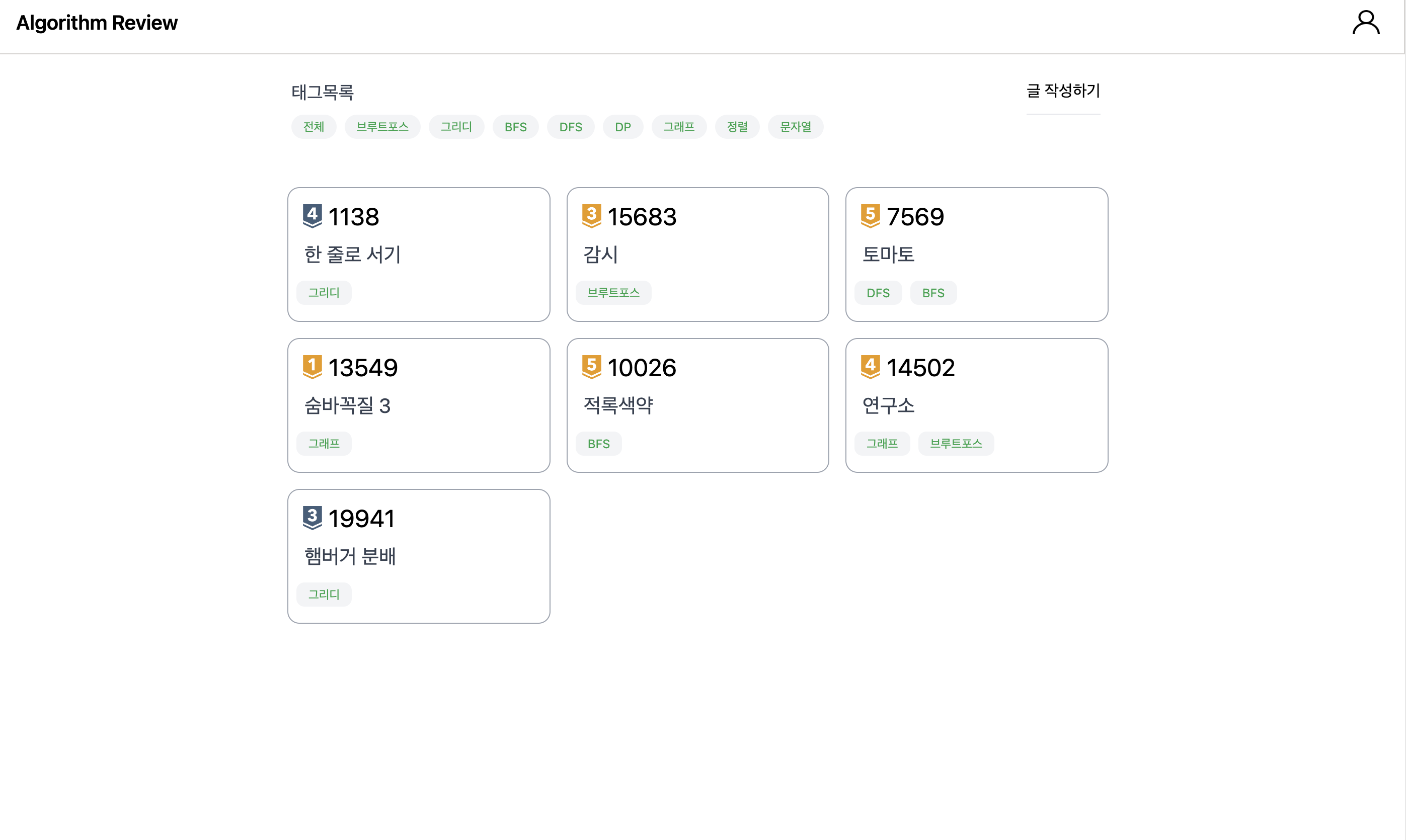Click the gold 1 badge on 13549
Image resolution: width=1406 pixels, height=840 pixels.
point(312,367)
